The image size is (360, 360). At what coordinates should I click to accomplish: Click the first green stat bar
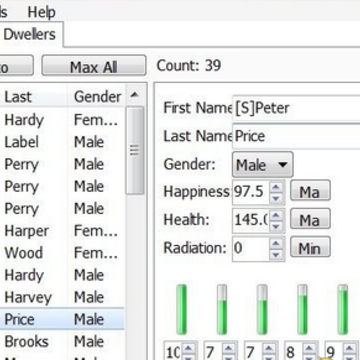(182, 309)
